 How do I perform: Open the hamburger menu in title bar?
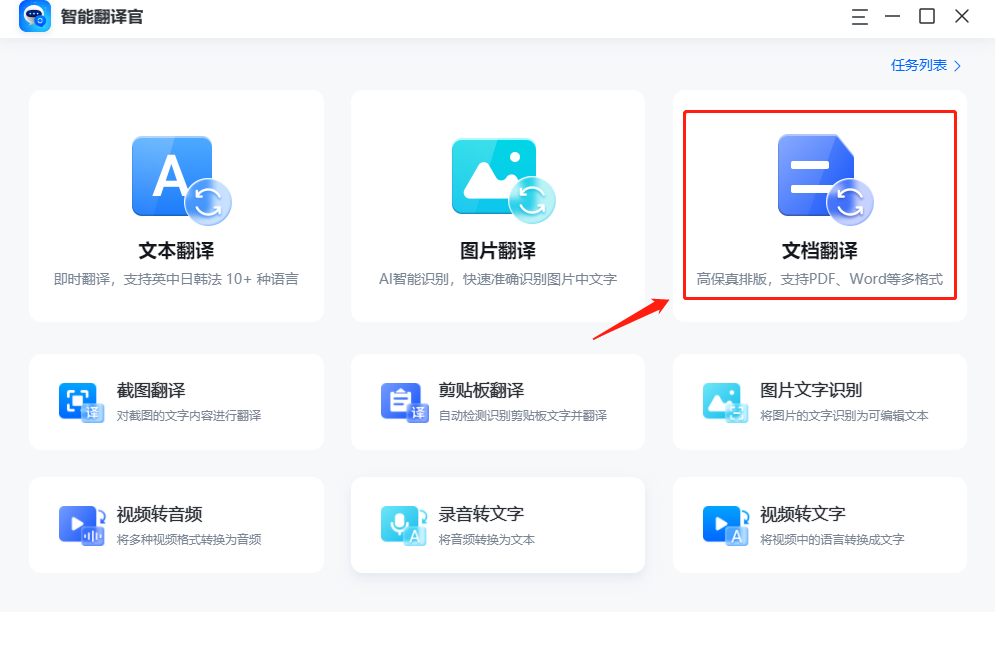point(859,17)
